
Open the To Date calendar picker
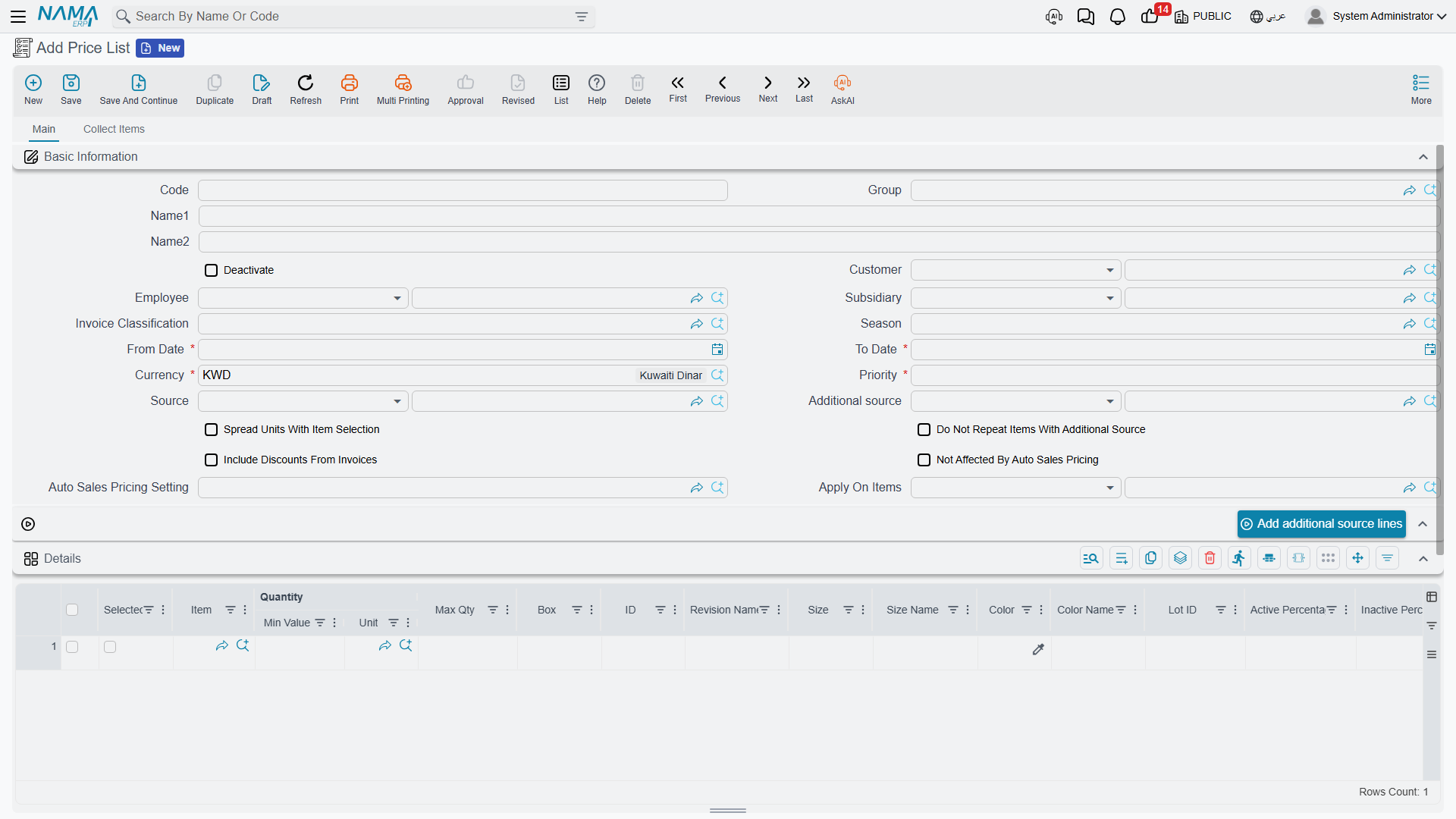(1429, 350)
